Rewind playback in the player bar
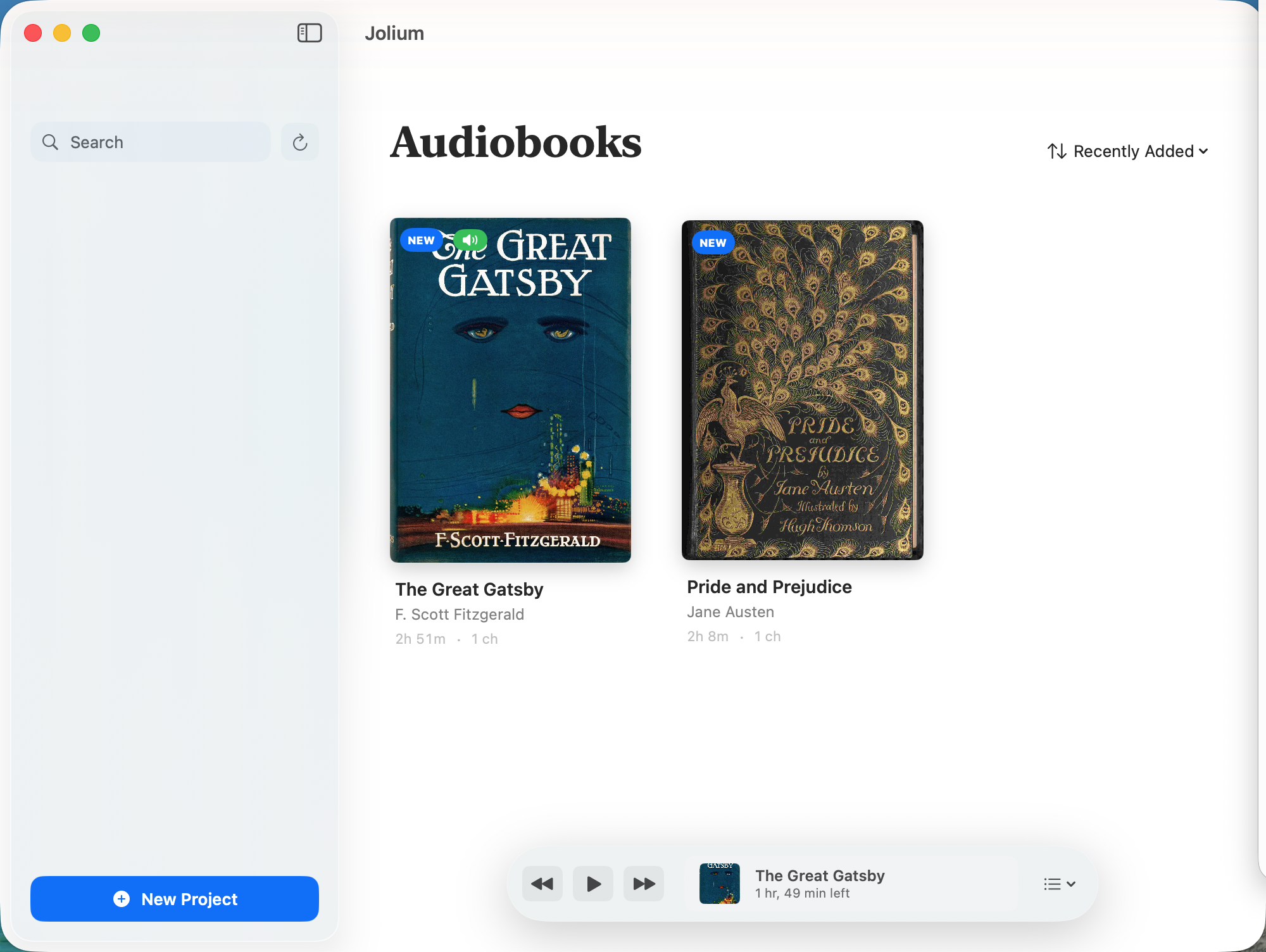 coord(542,884)
